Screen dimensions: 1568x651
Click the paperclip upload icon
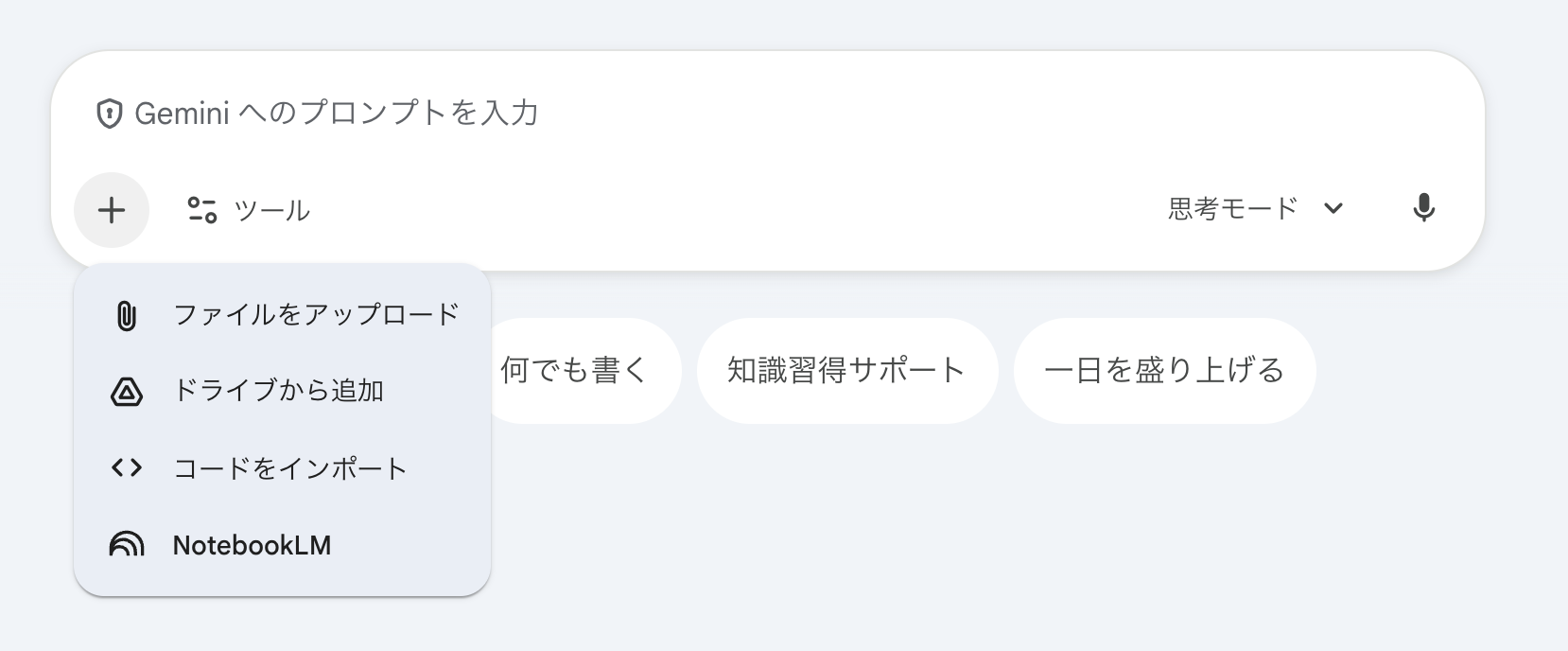[x=126, y=315]
